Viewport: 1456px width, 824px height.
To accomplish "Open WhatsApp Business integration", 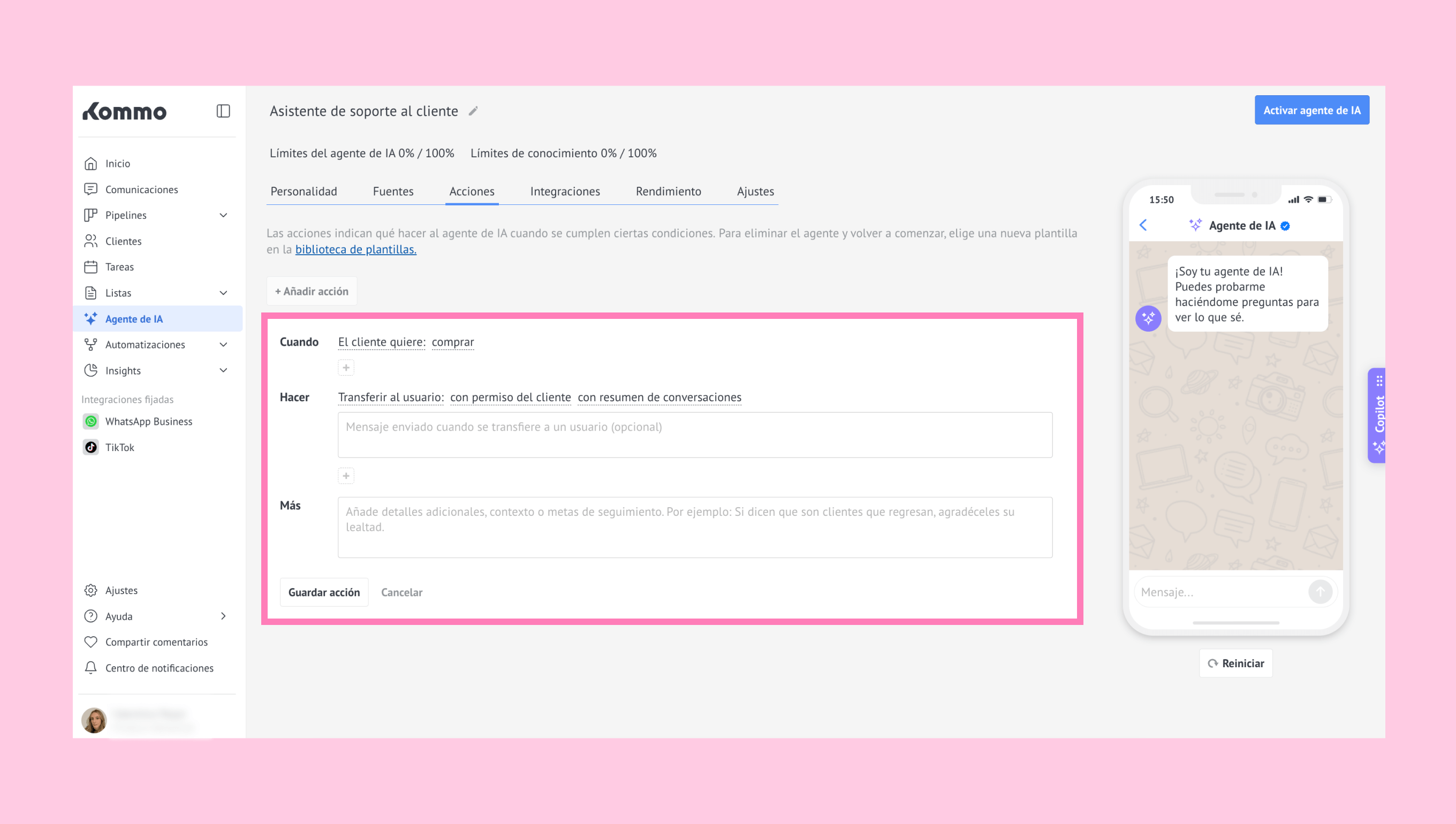I will tap(148, 421).
